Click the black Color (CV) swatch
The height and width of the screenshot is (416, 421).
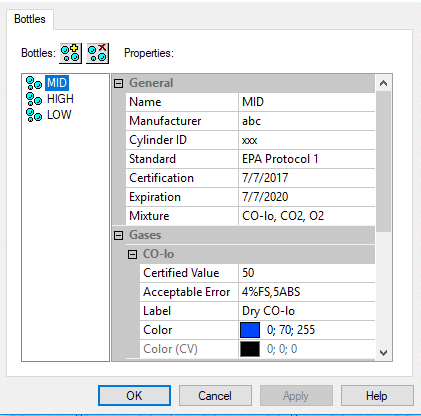tap(250, 349)
